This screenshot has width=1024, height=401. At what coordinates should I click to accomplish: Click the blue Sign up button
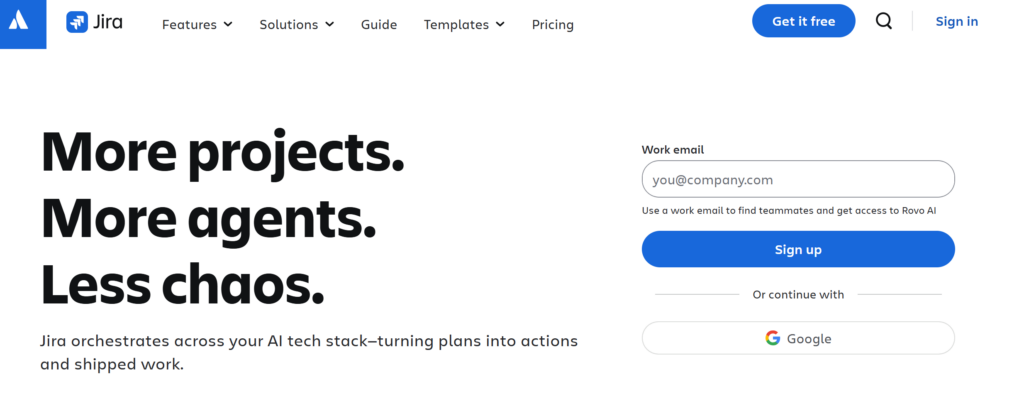tap(798, 249)
